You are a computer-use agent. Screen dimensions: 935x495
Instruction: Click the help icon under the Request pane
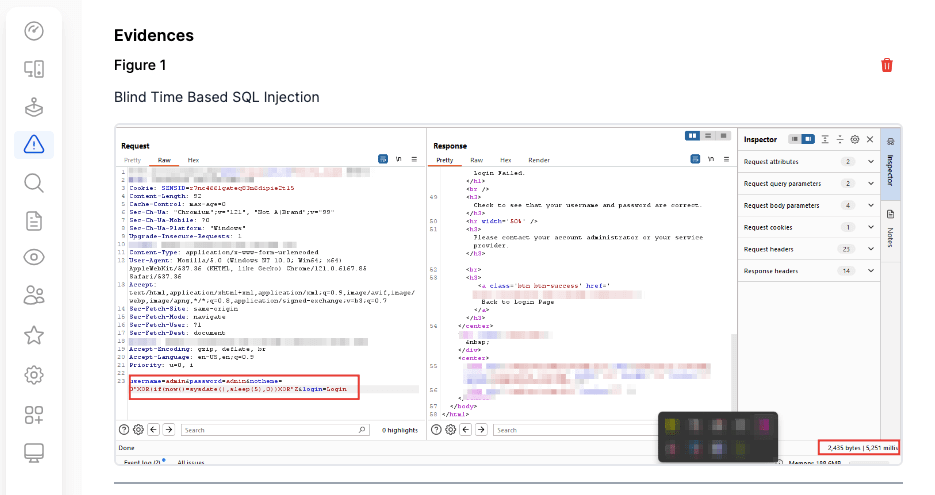point(124,429)
